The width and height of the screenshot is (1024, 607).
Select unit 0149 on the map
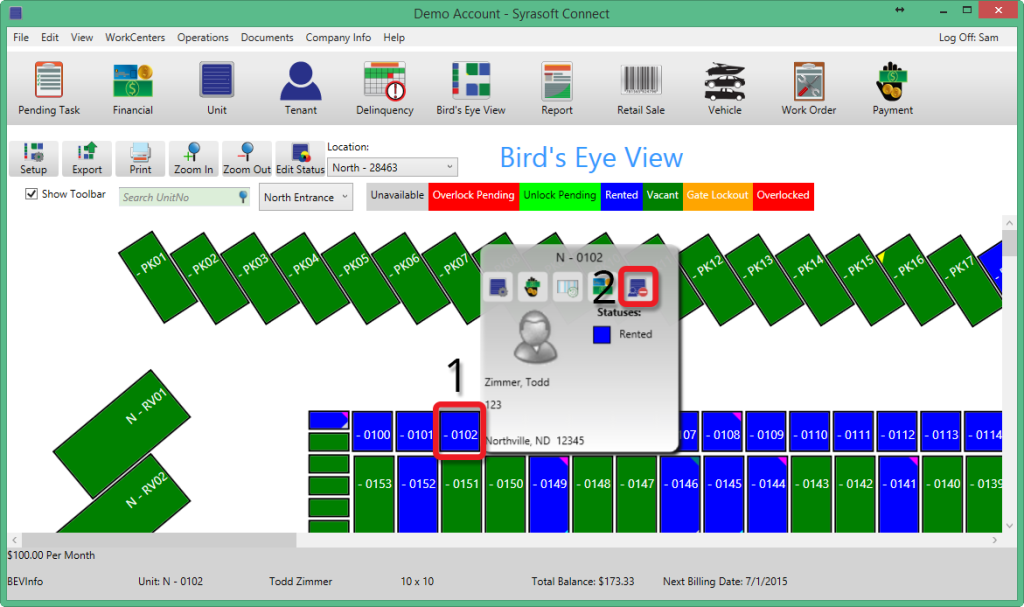coord(549,493)
